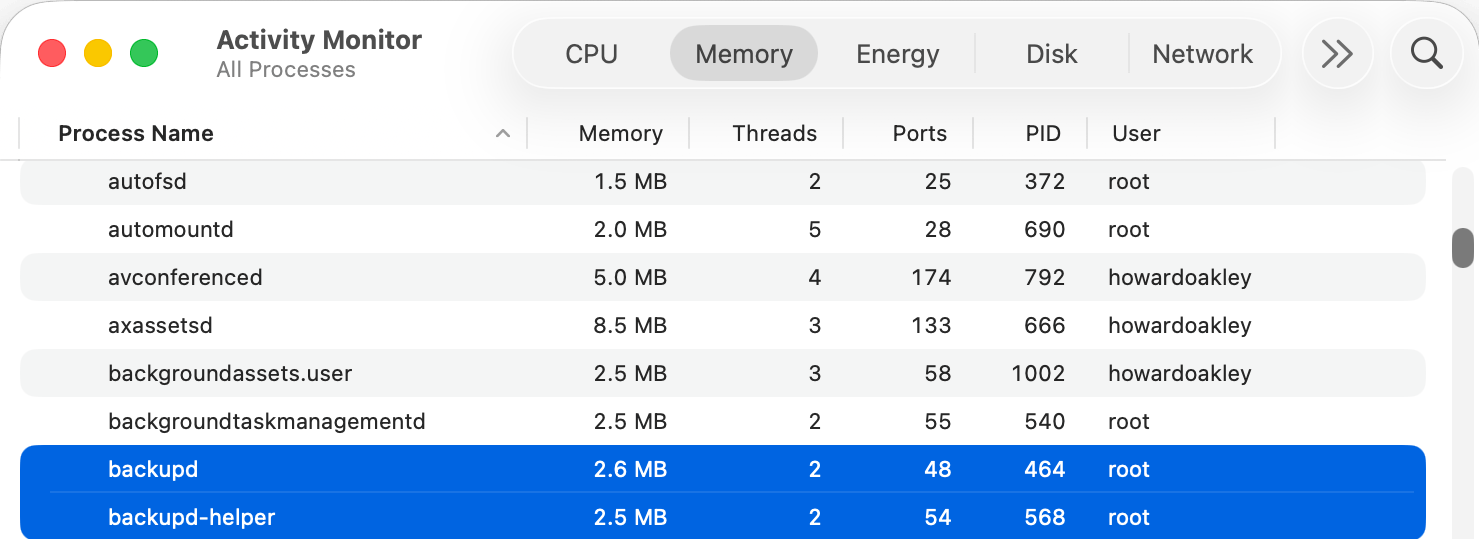Sort by the User column header

[x=1136, y=134]
